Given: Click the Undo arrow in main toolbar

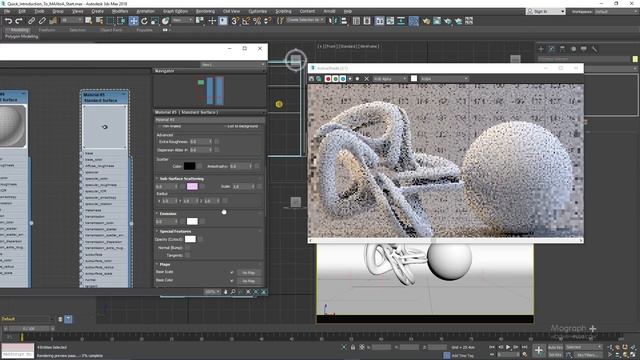Looking at the screenshot, I should [8, 21].
